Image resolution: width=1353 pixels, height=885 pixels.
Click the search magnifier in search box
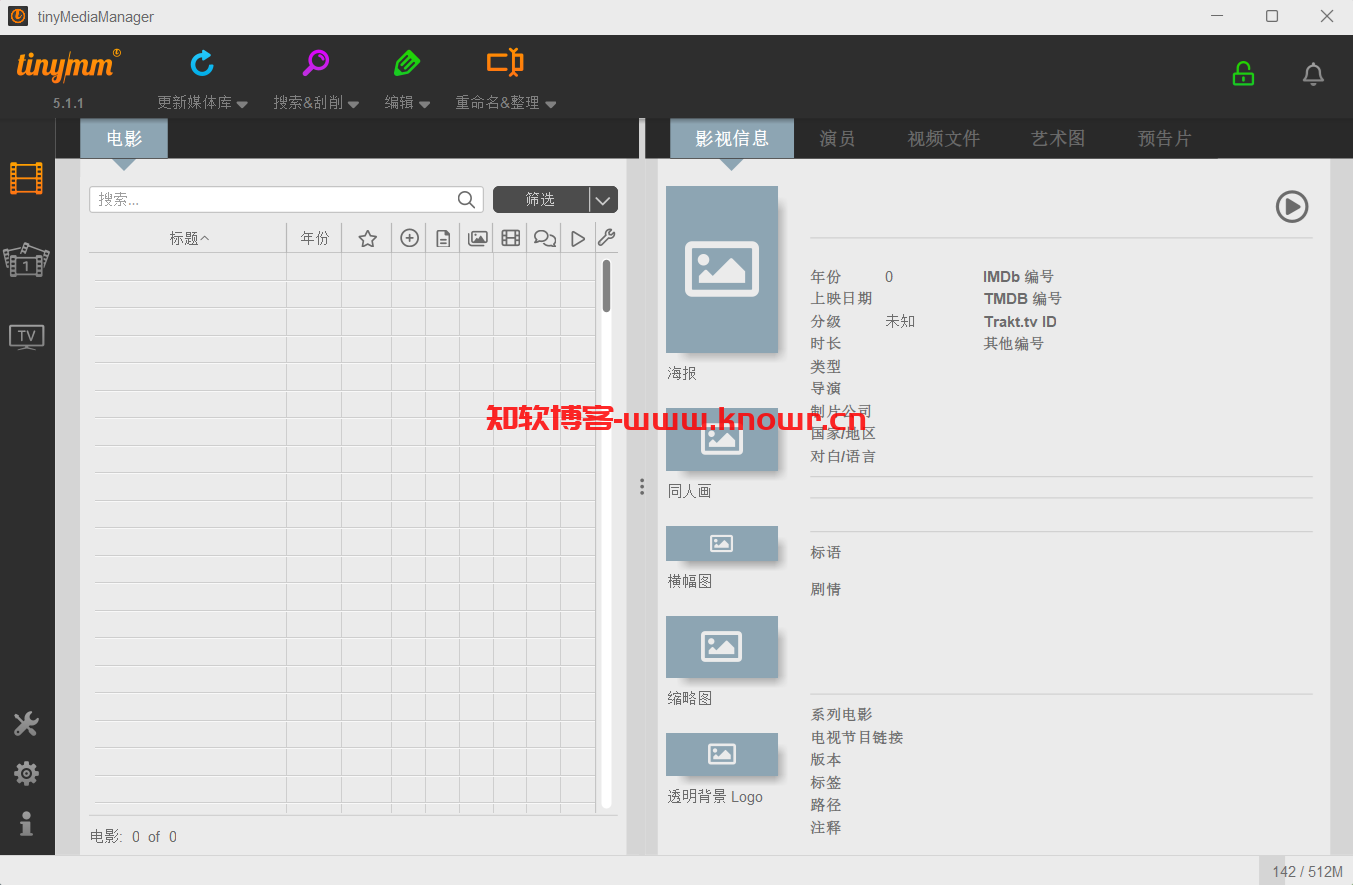(x=466, y=200)
